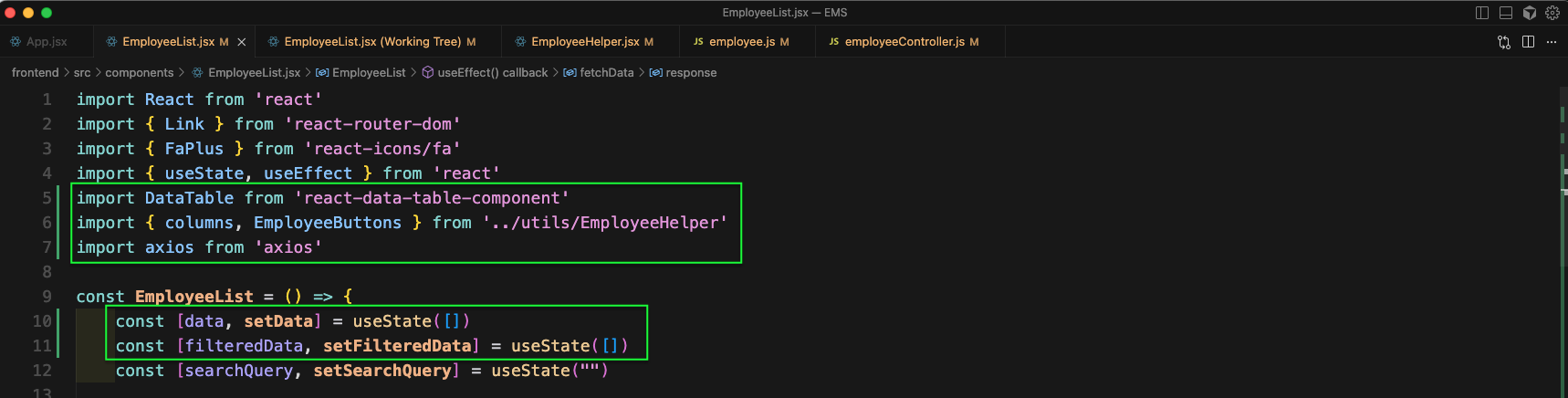Click 'react-router-dom' string on line 2
1568x398 pixels.
(372, 124)
